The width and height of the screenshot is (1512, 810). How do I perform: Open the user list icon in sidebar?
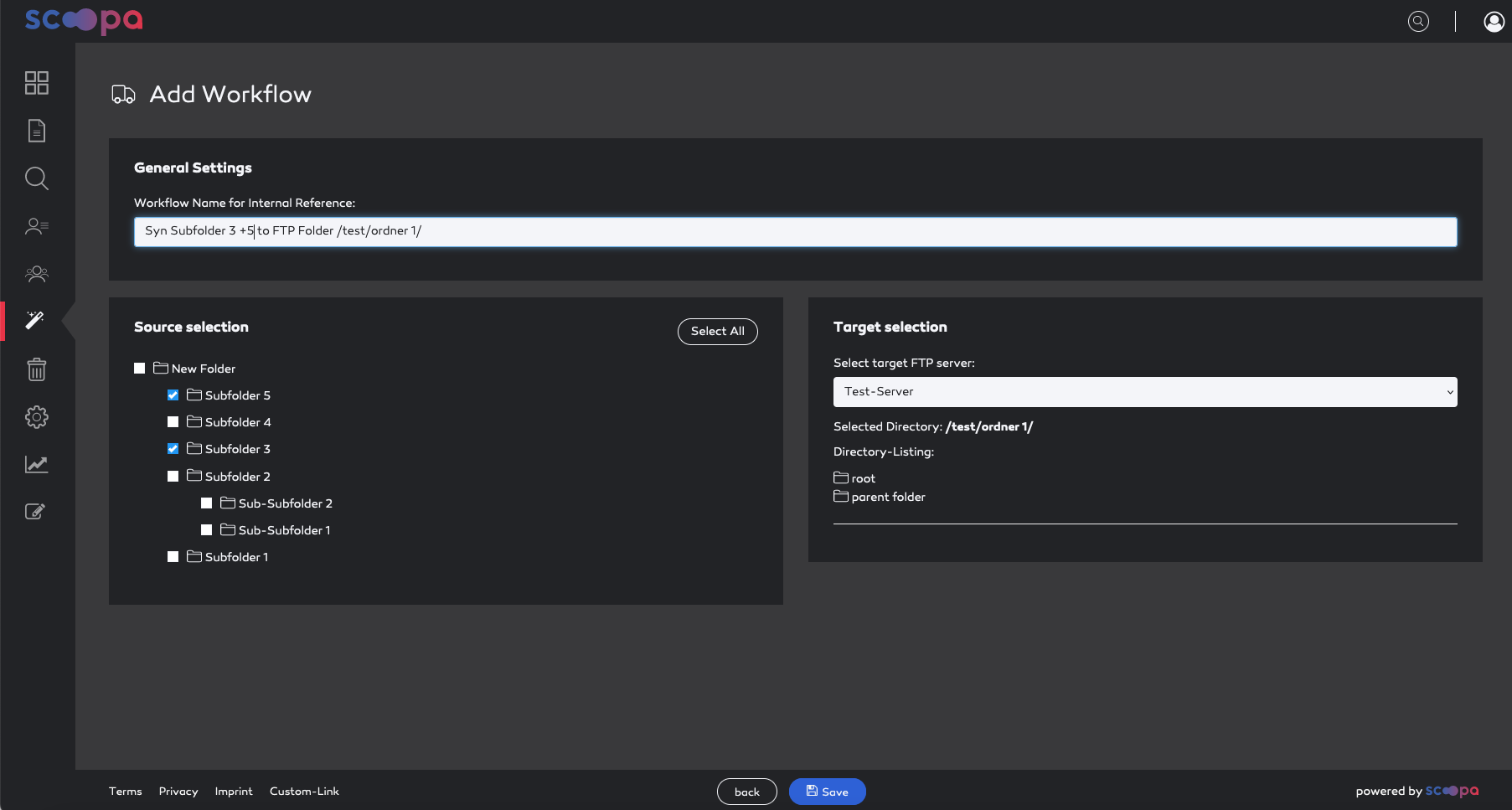37,226
